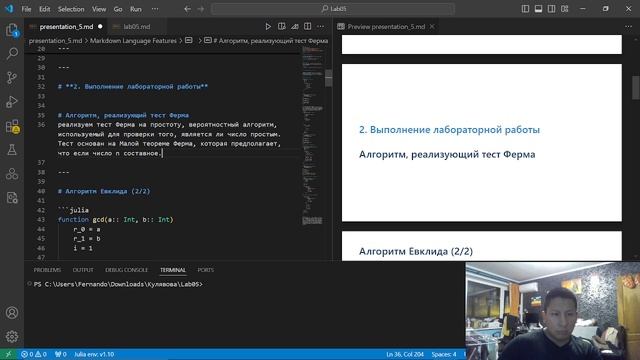The height and width of the screenshot is (360, 640).
Task: Open Customize Layout icon
Action: 564,9
